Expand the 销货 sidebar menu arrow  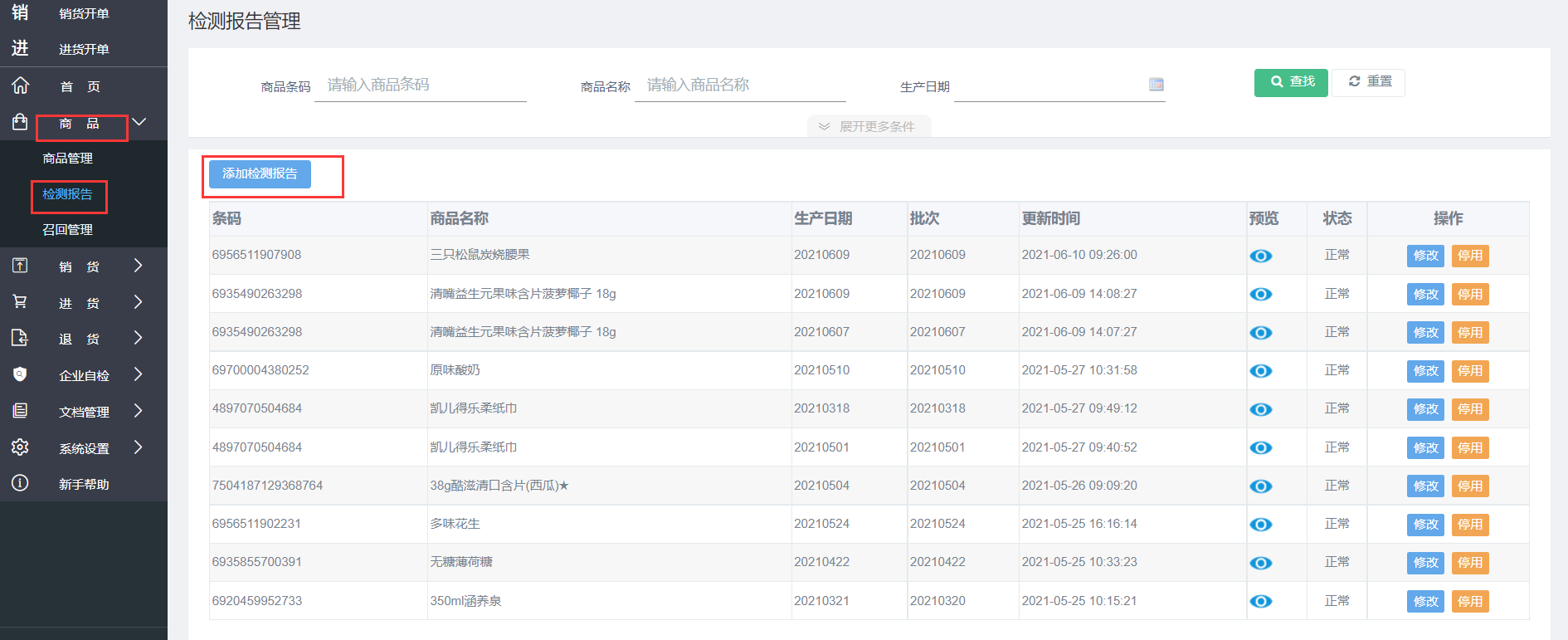(x=139, y=266)
